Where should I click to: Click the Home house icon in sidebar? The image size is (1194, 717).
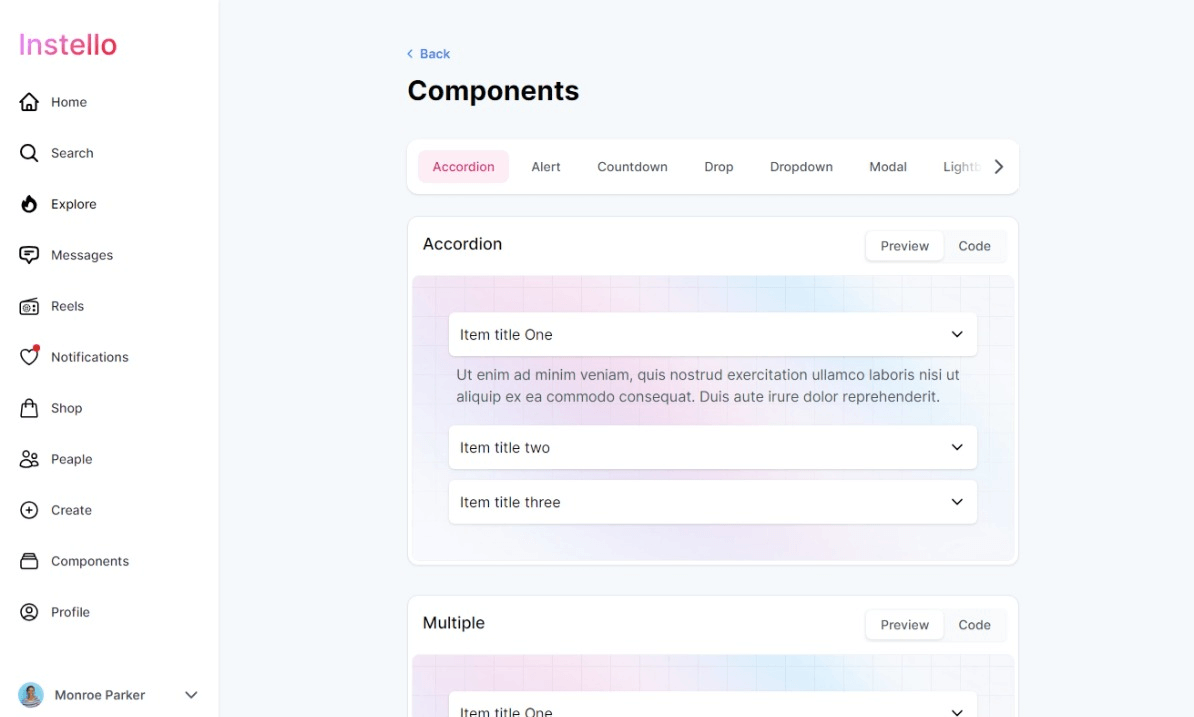(x=29, y=102)
